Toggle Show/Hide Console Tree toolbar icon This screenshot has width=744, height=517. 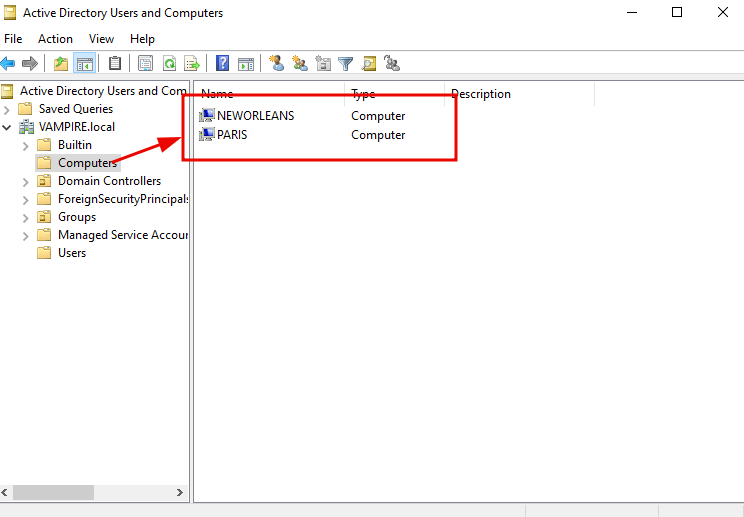[x=84, y=63]
